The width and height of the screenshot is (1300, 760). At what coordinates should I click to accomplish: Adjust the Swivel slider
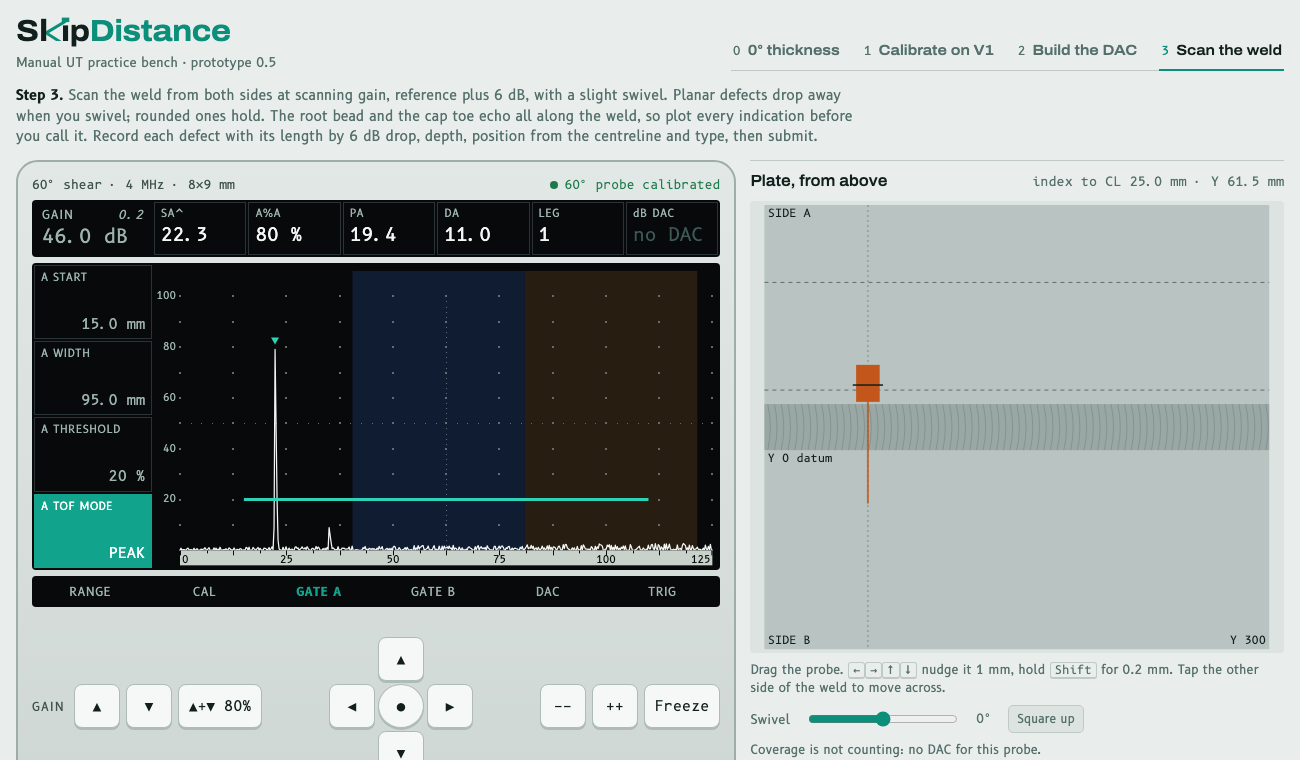pos(883,719)
